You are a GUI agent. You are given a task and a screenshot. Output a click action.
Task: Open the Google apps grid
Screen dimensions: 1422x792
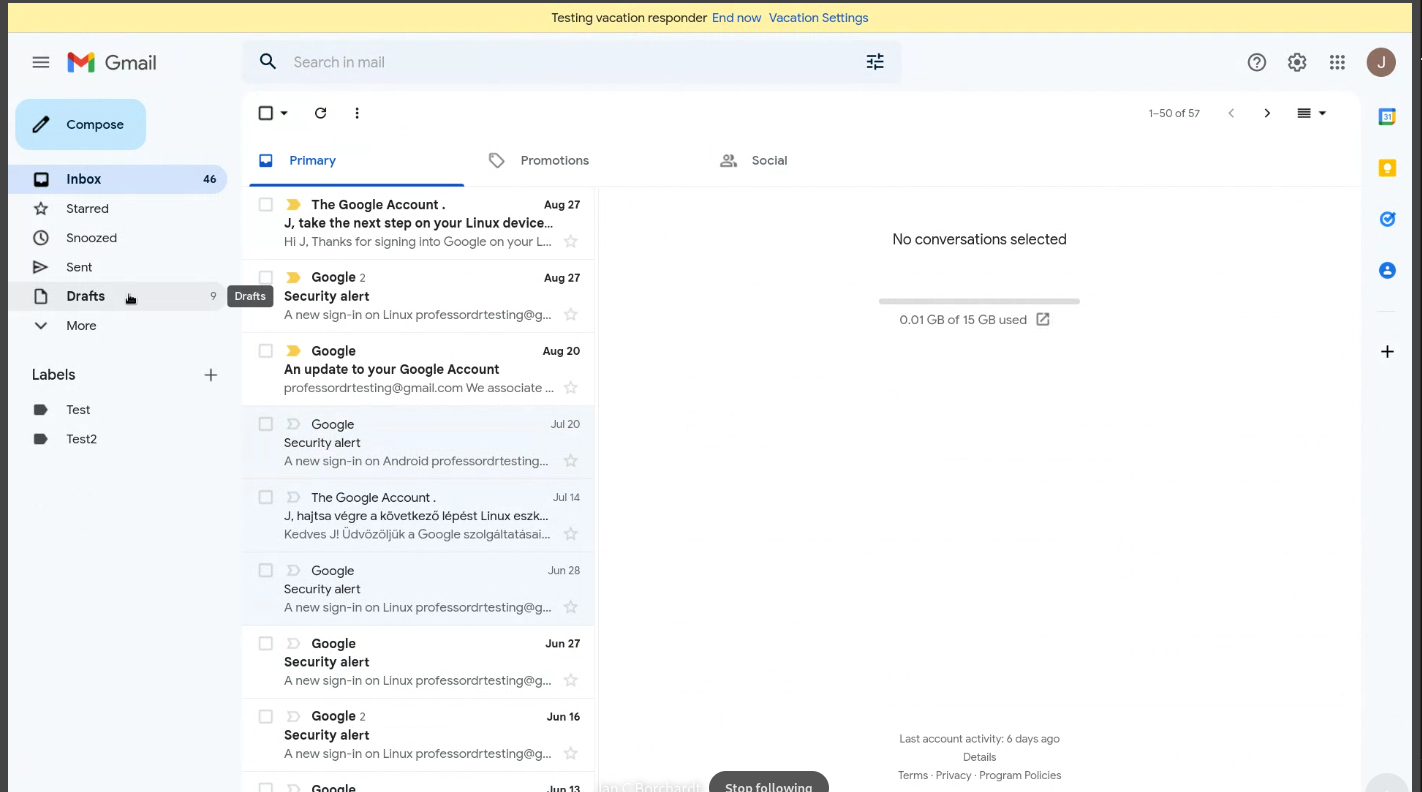[1337, 62]
